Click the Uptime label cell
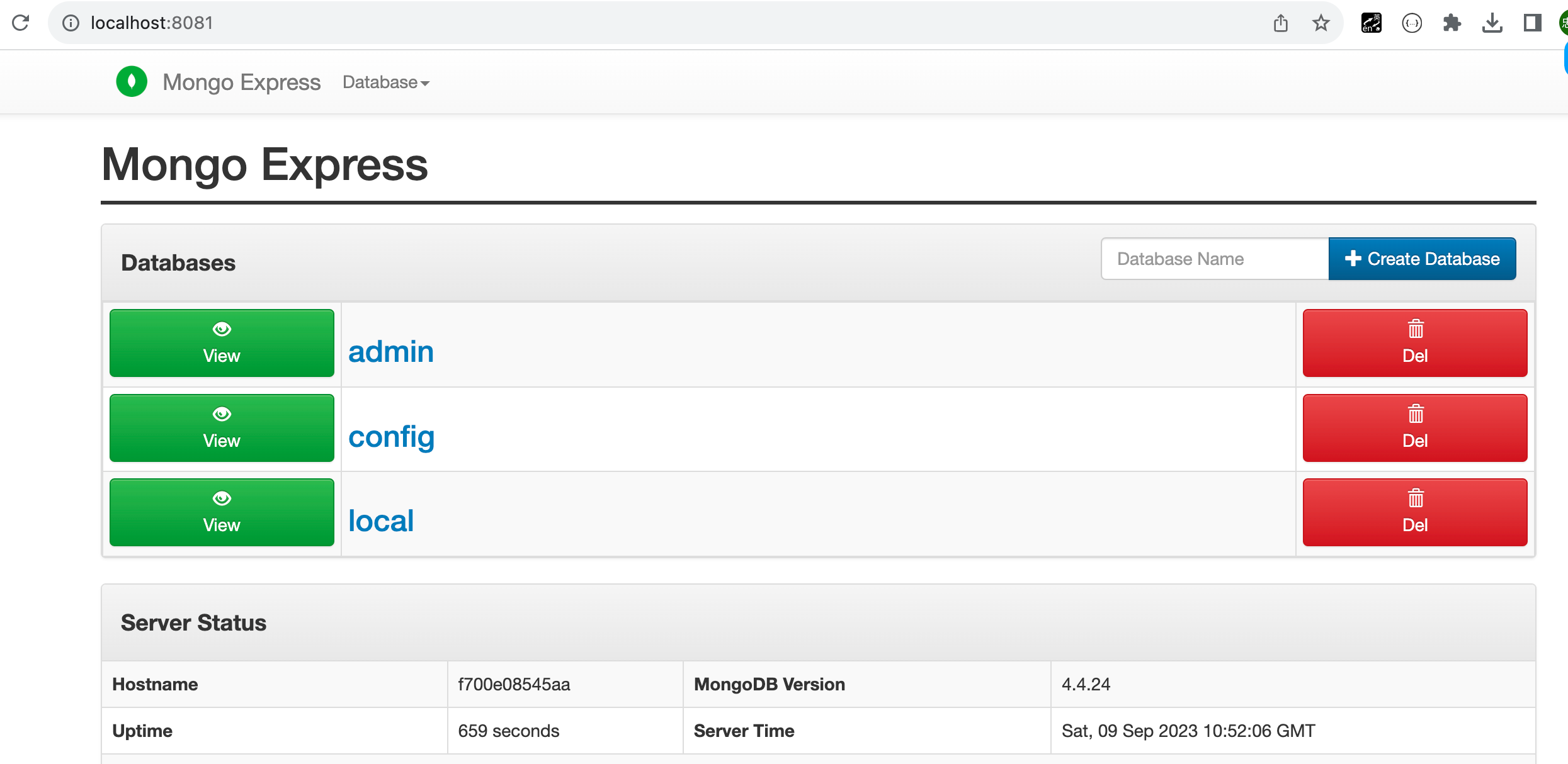1568x764 pixels. [275, 731]
